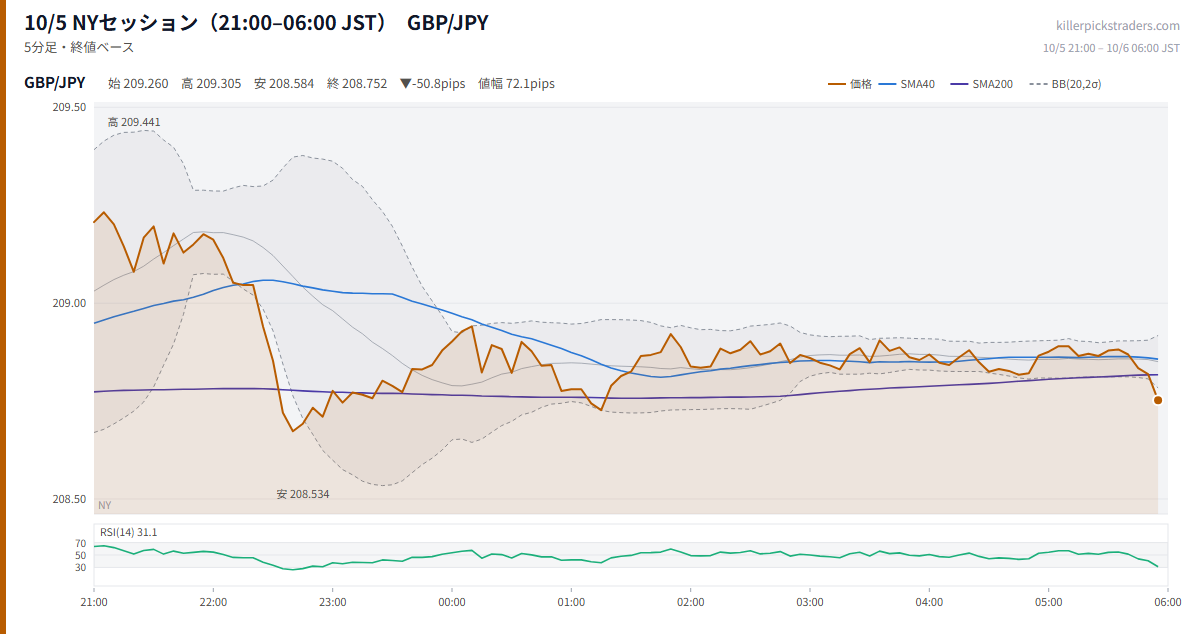Click the 高 209.441 chart annotation
The width and height of the screenshot is (1200, 634).
click(134, 122)
